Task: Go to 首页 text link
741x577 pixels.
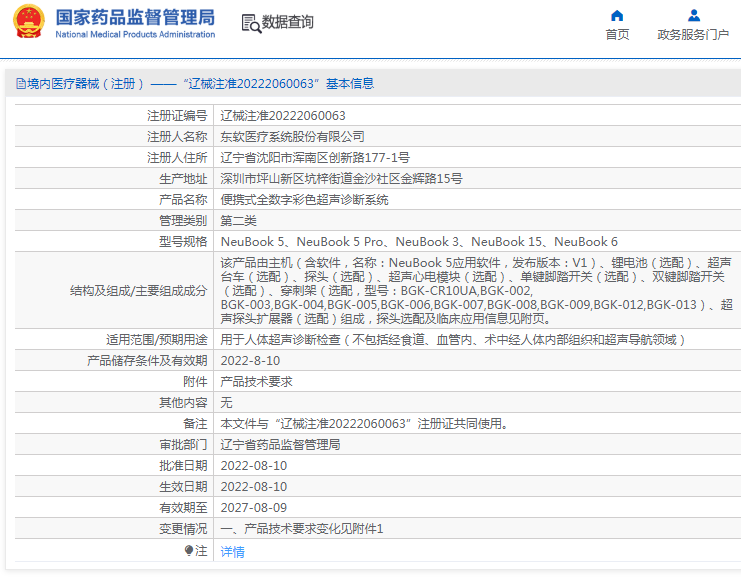Action: point(617,34)
